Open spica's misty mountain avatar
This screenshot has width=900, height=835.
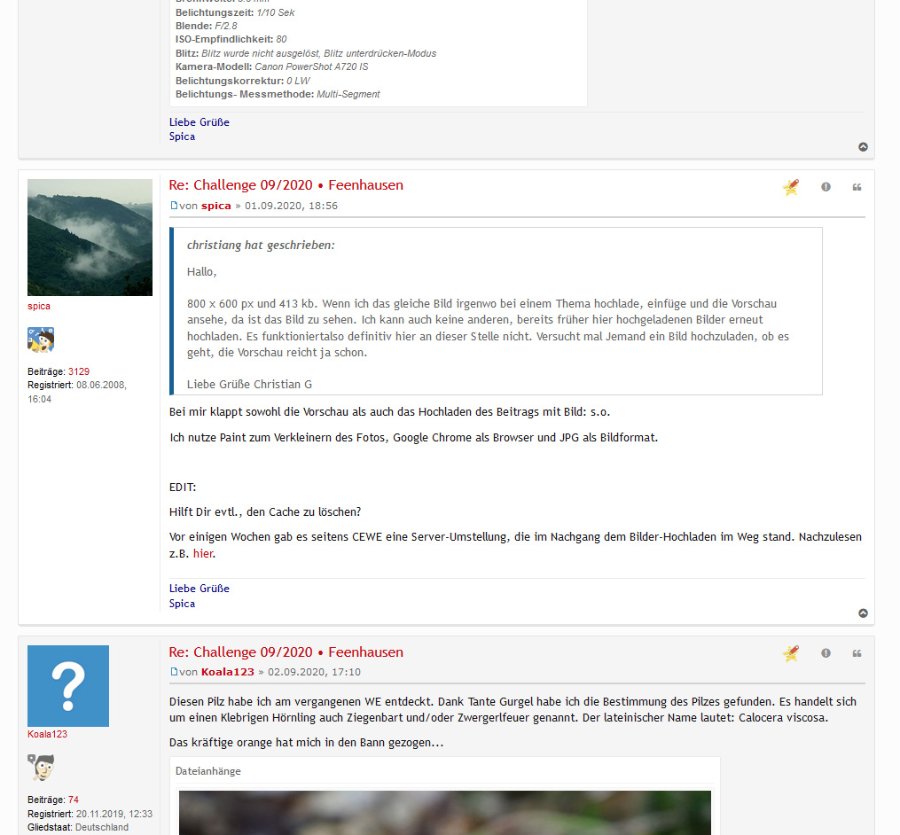(90, 237)
